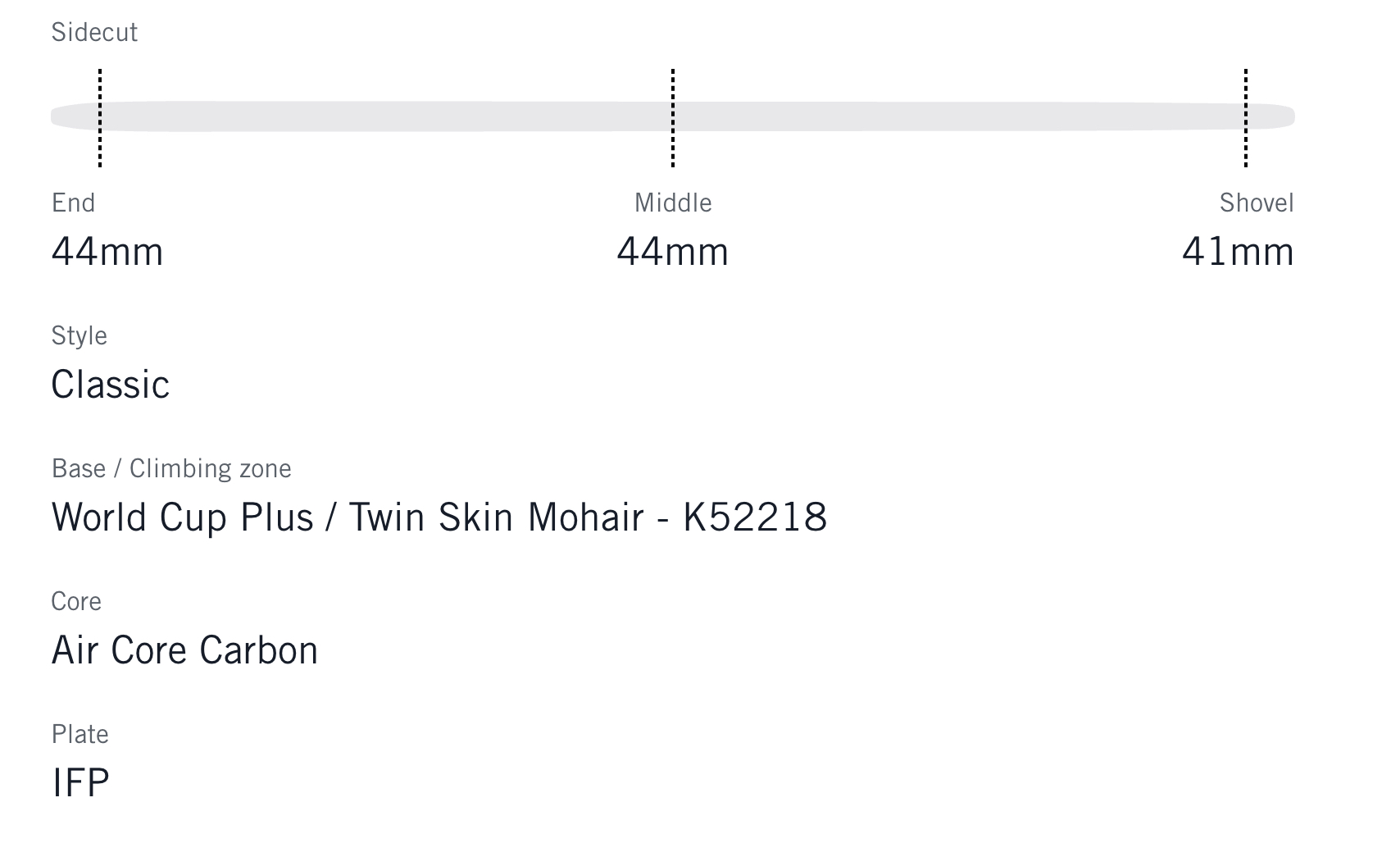Image resolution: width=1400 pixels, height=866 pixels.
Task: Click the 41mm Shovel width value
Action: [1238, 252]
